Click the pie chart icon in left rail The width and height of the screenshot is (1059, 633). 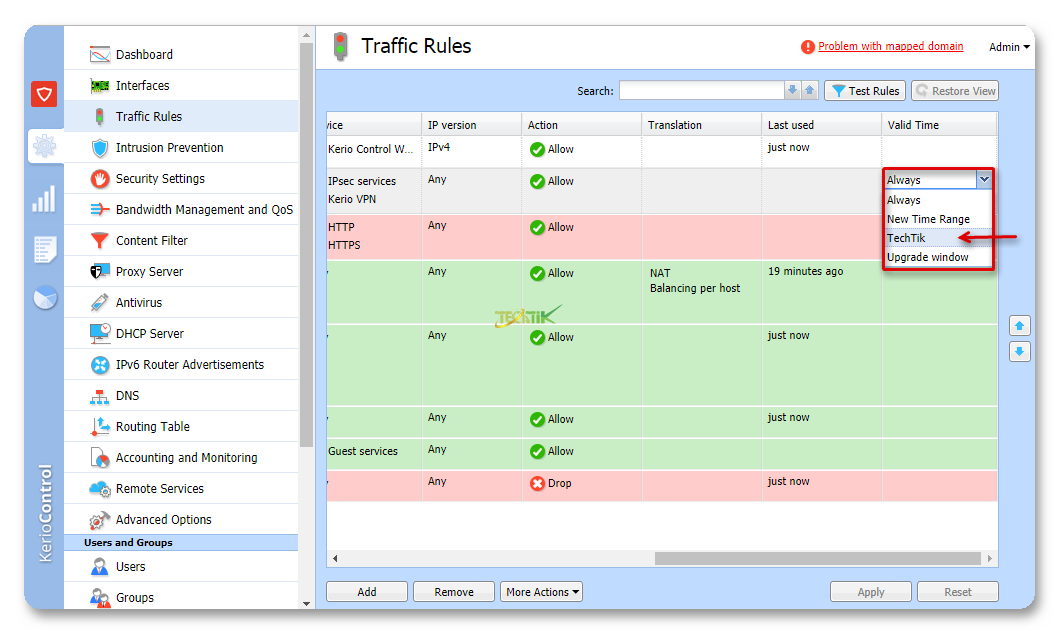tap(44, 298)
